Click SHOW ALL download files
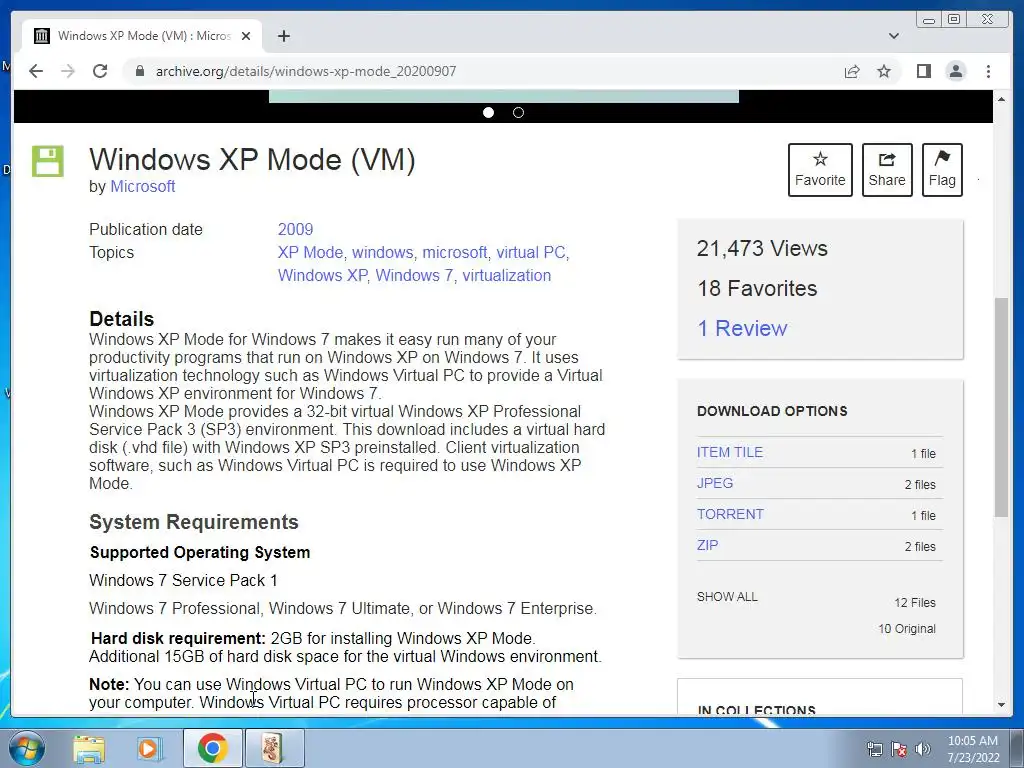1024x768 pixels. click(x=727, y=597)
